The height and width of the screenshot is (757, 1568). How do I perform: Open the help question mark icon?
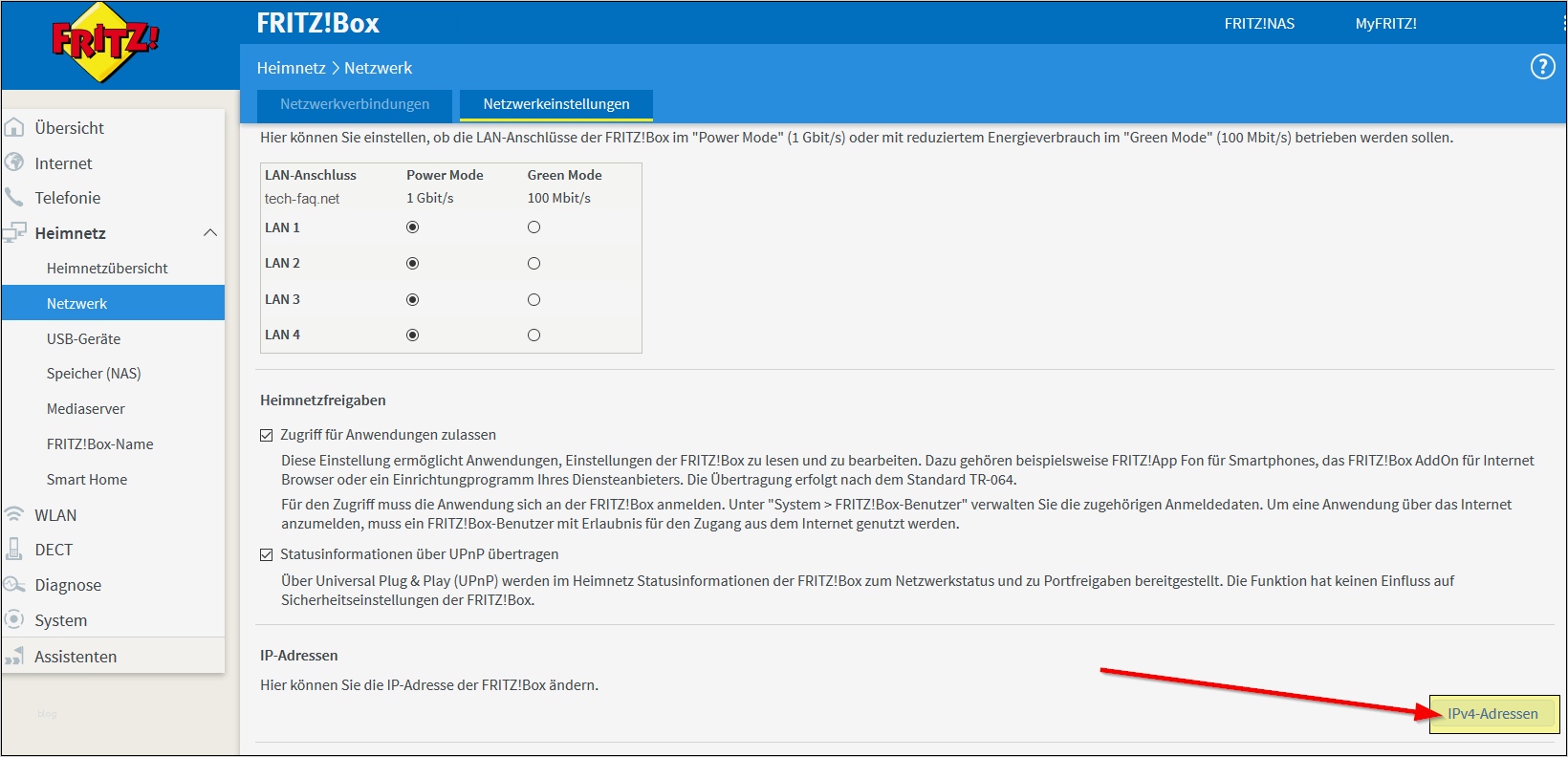tap(1542, 67)
